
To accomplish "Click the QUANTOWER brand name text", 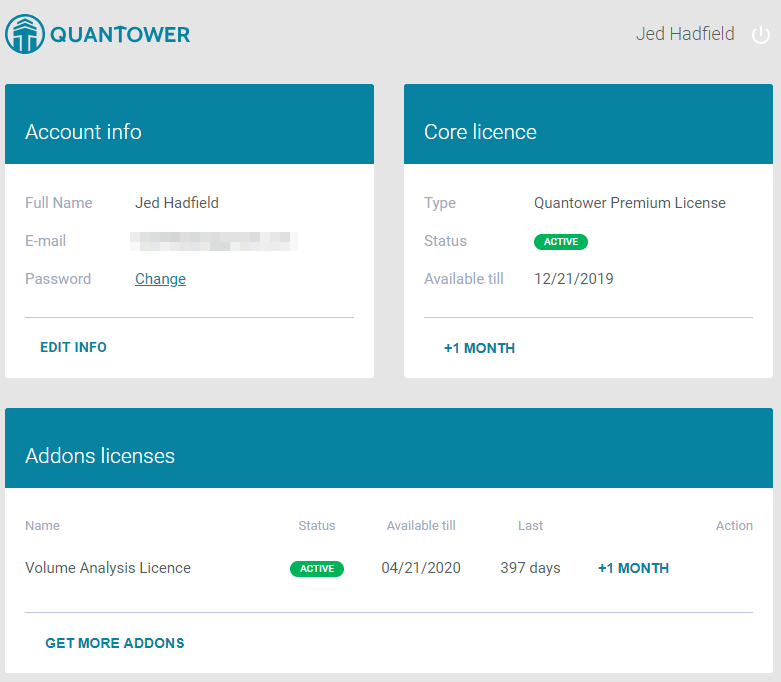I will [x=120, y=35].
